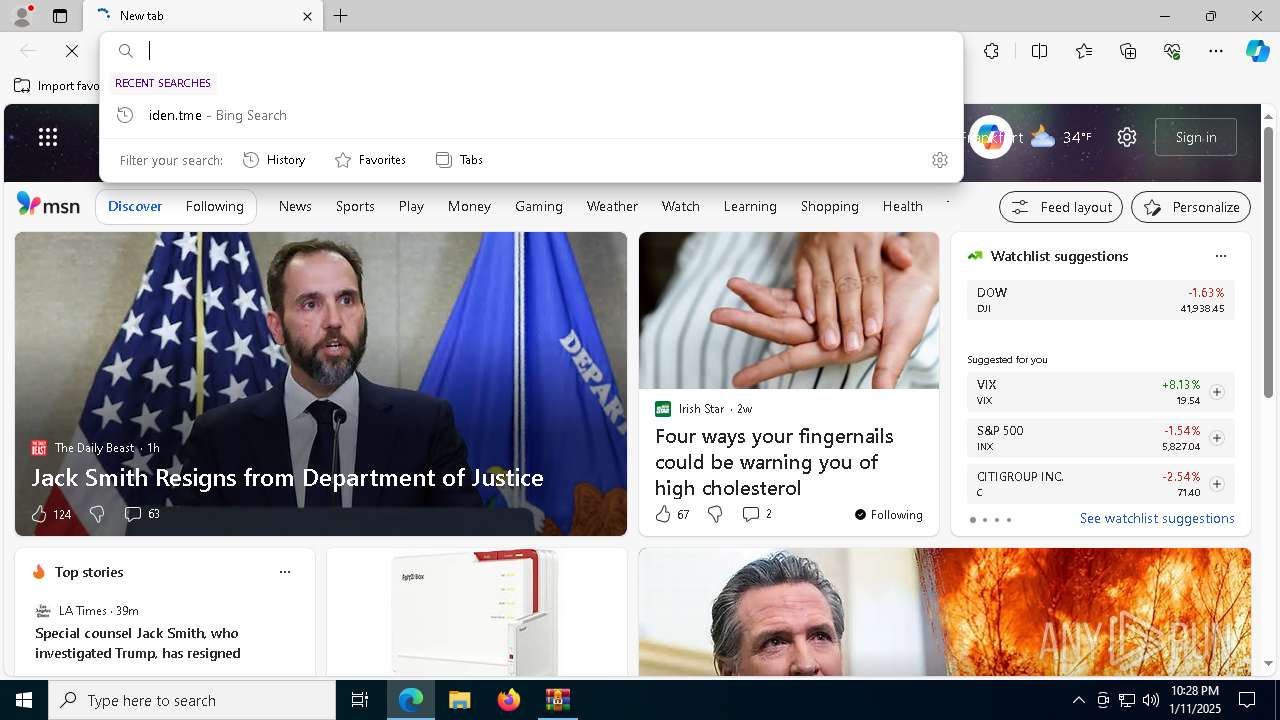Like the Irish Star fingernails article

pos(672,514)
